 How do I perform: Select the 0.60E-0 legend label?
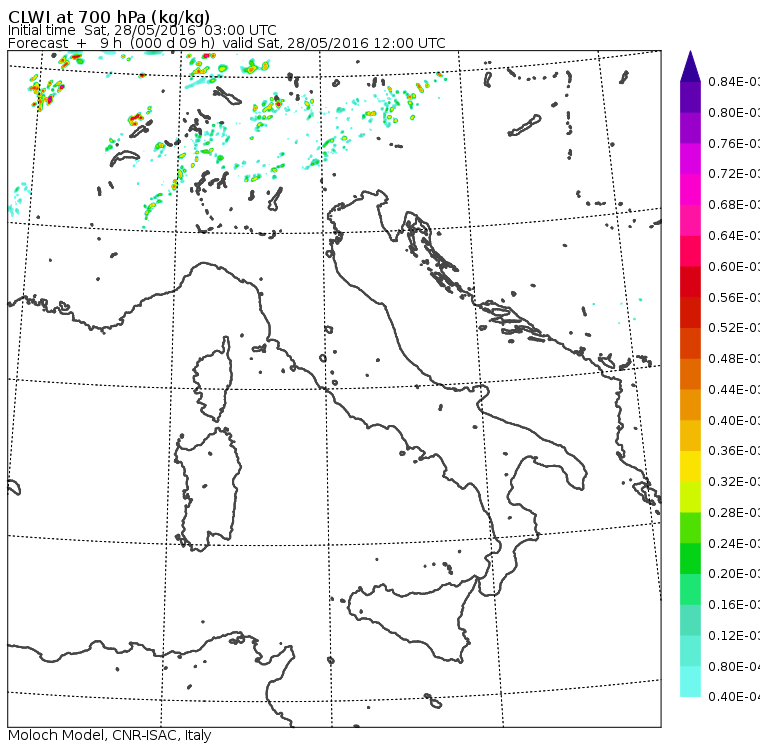[734, 266]
